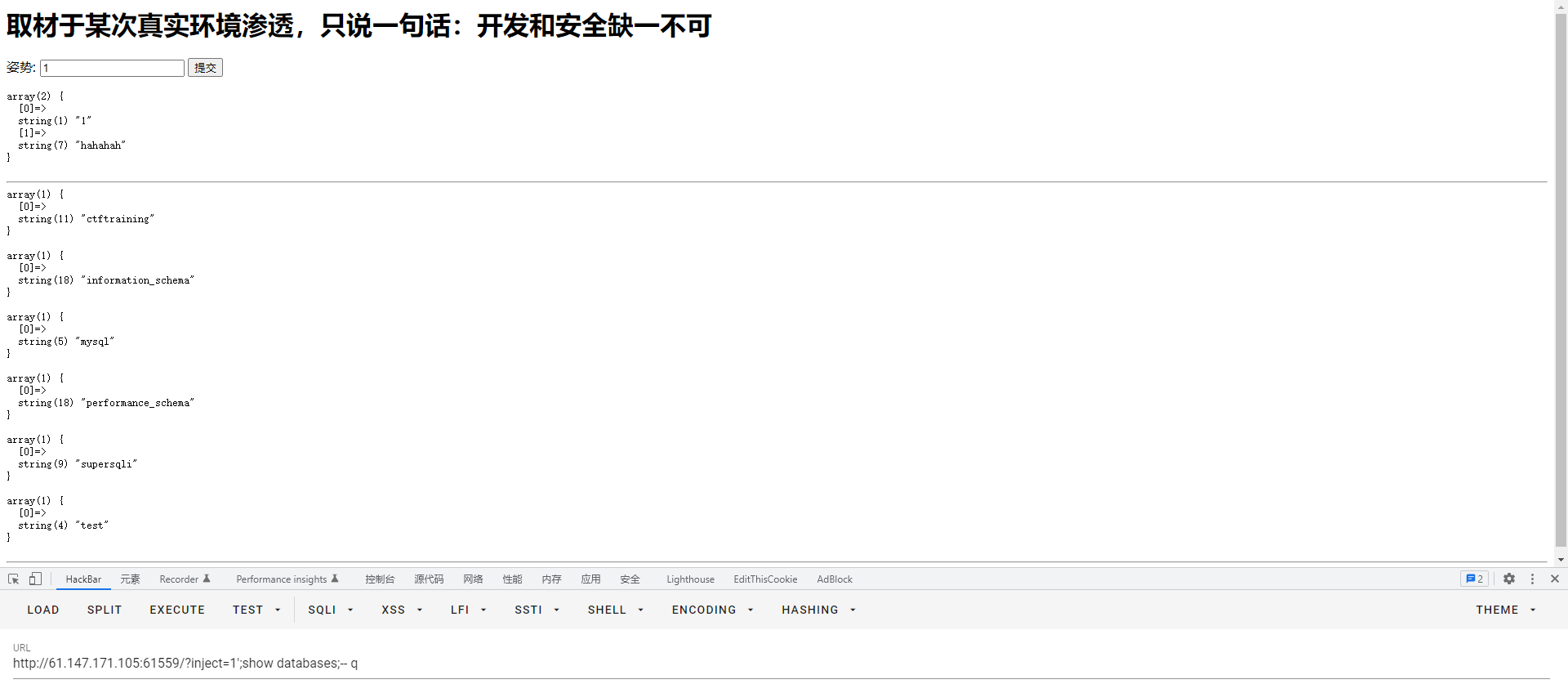Click the HackBar LOAD button
The height and width of the screenshot is (693, 1568).
[x=43, y=610]
